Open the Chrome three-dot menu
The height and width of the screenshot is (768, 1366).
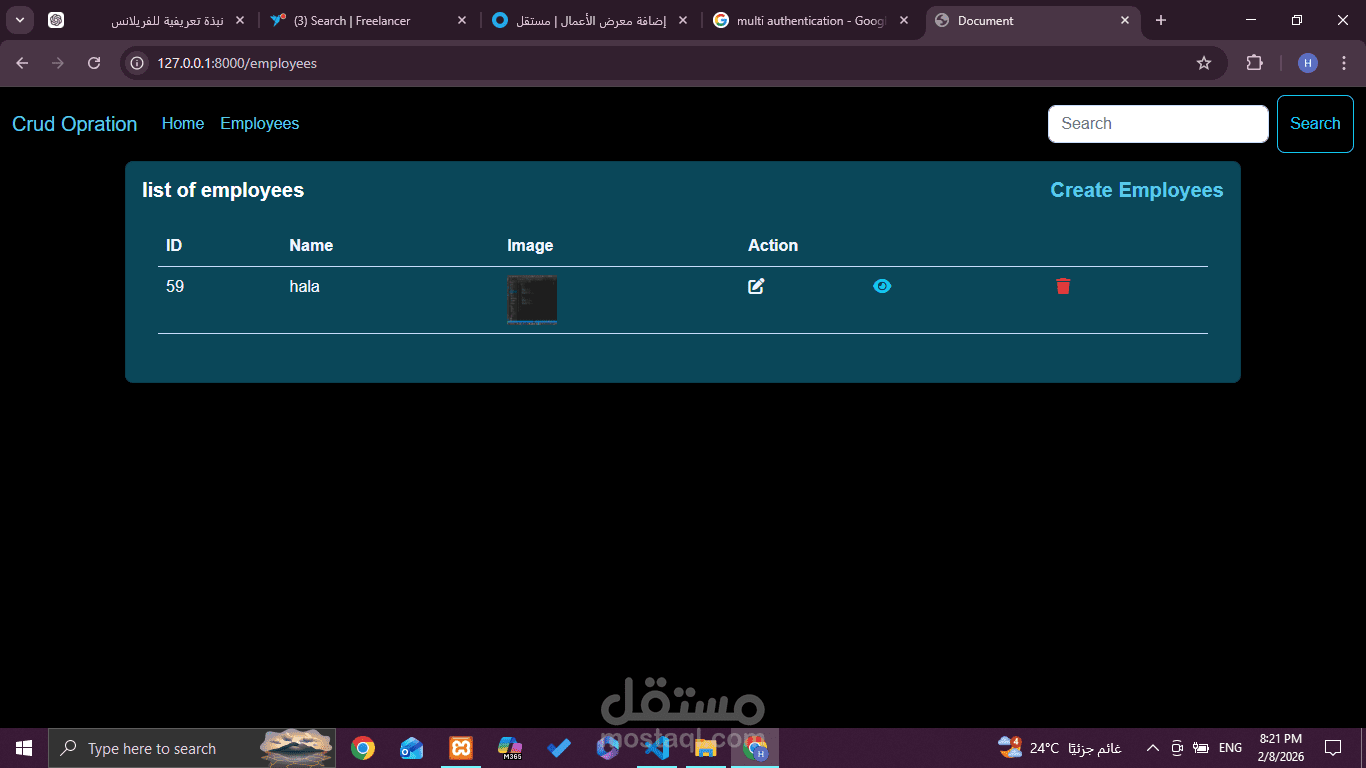click(x=1343, y=63)
